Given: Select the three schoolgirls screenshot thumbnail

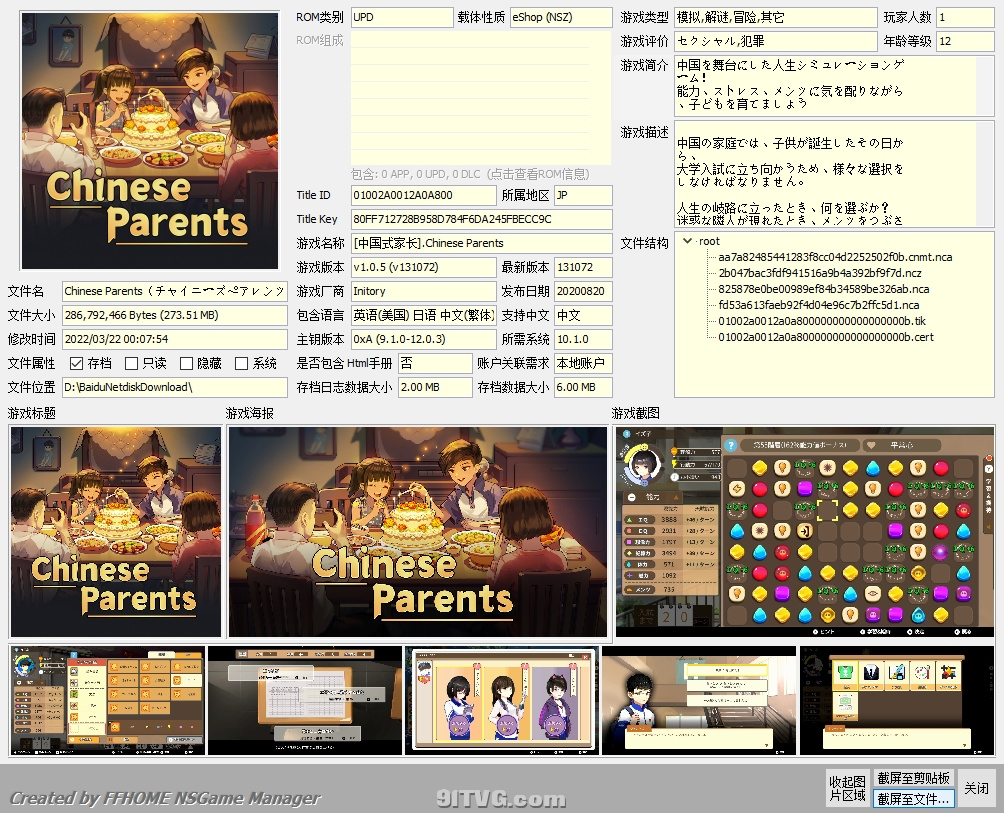Looking at the screenshot, I should tap(503, 700).
